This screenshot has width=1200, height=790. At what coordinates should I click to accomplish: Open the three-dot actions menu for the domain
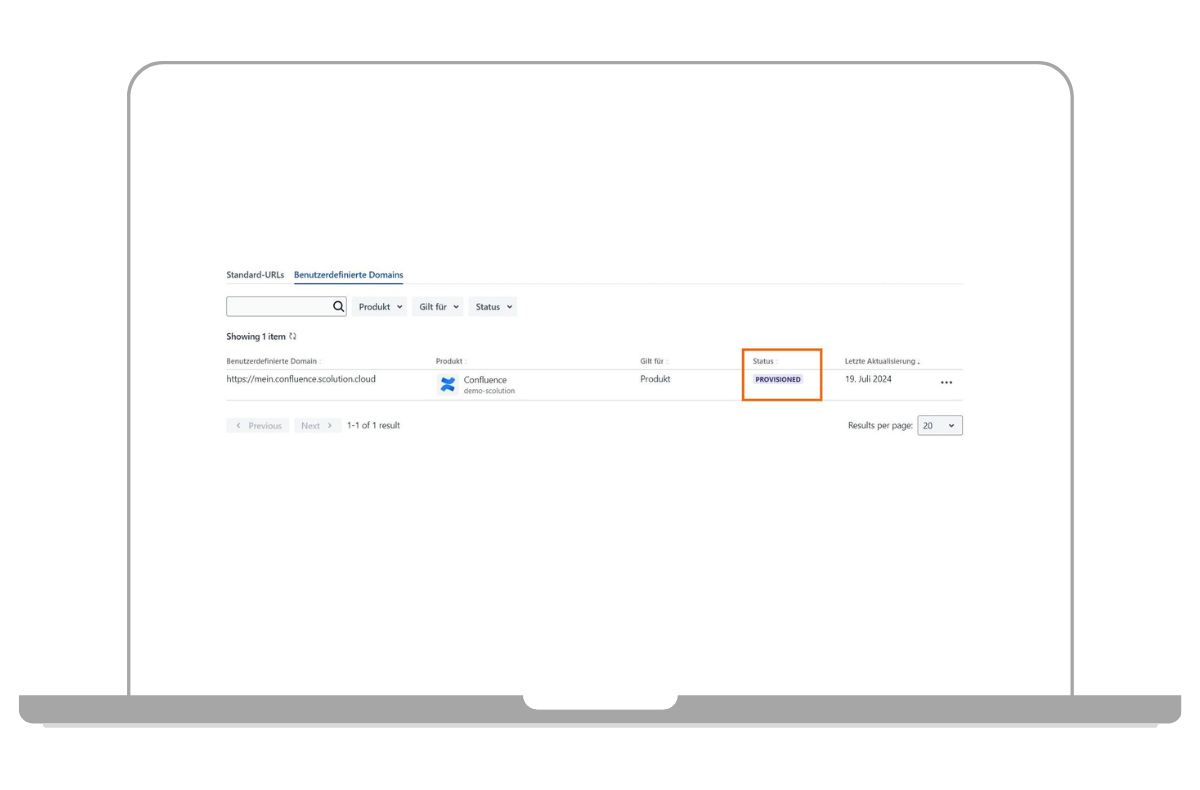[946, 383]
